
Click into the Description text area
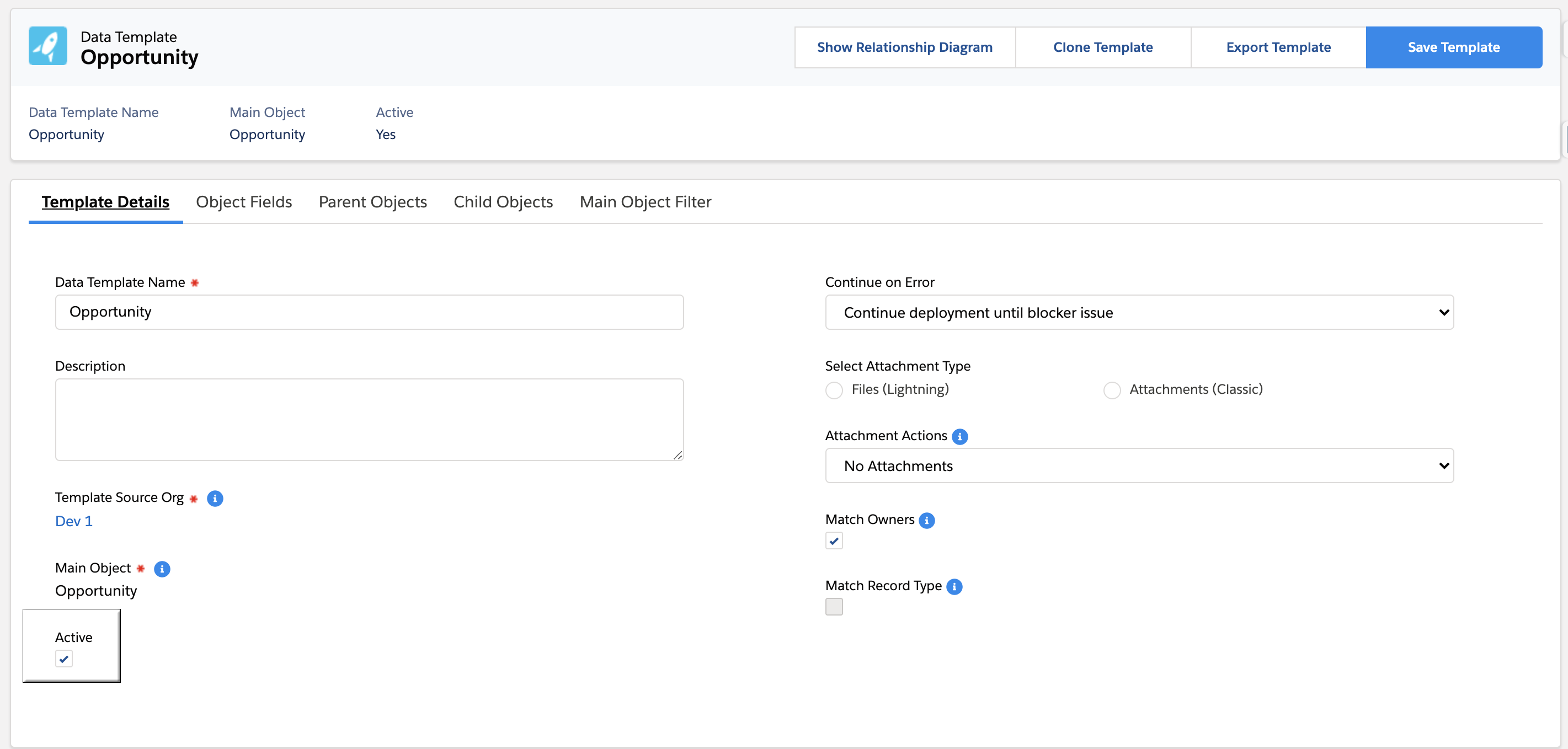point(370,419)
